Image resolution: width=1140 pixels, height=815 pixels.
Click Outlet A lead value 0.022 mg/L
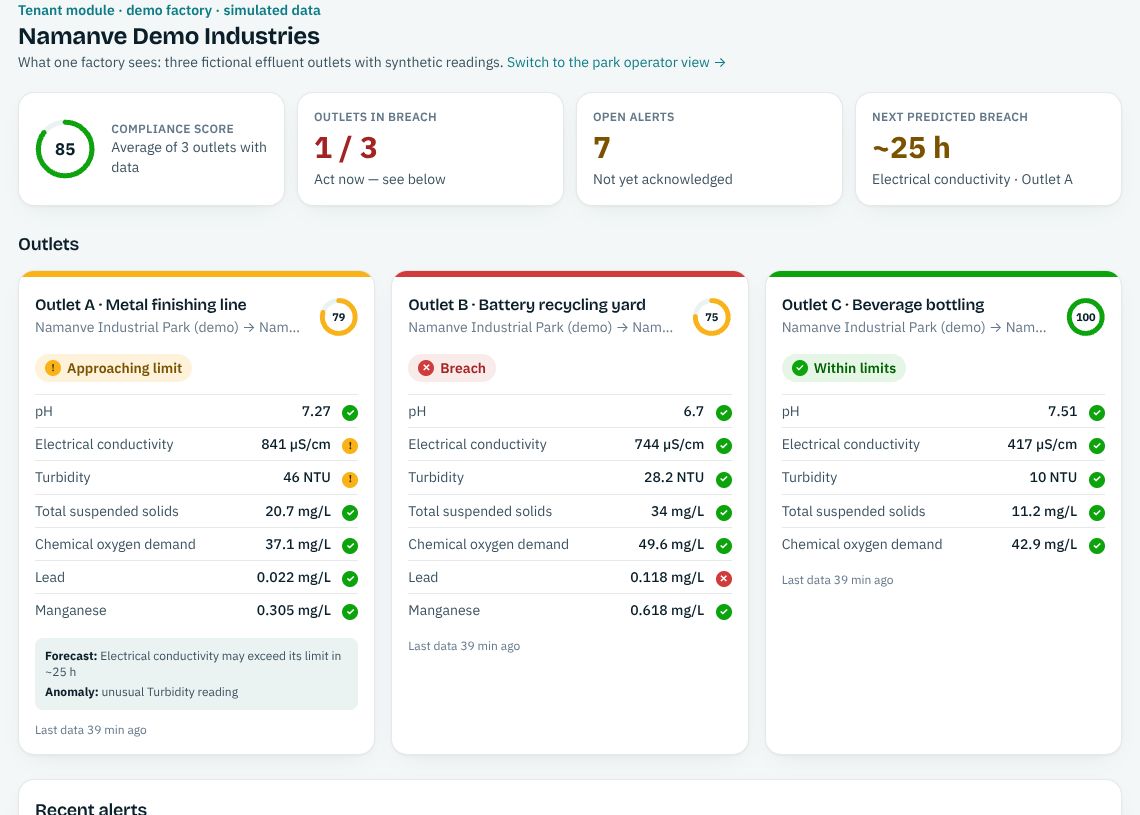coord(294,577)
